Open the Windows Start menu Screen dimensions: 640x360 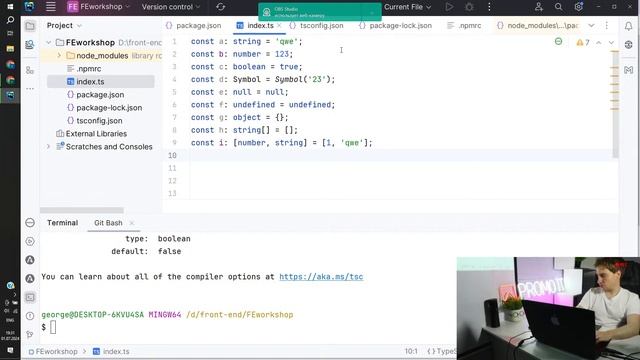10,7
